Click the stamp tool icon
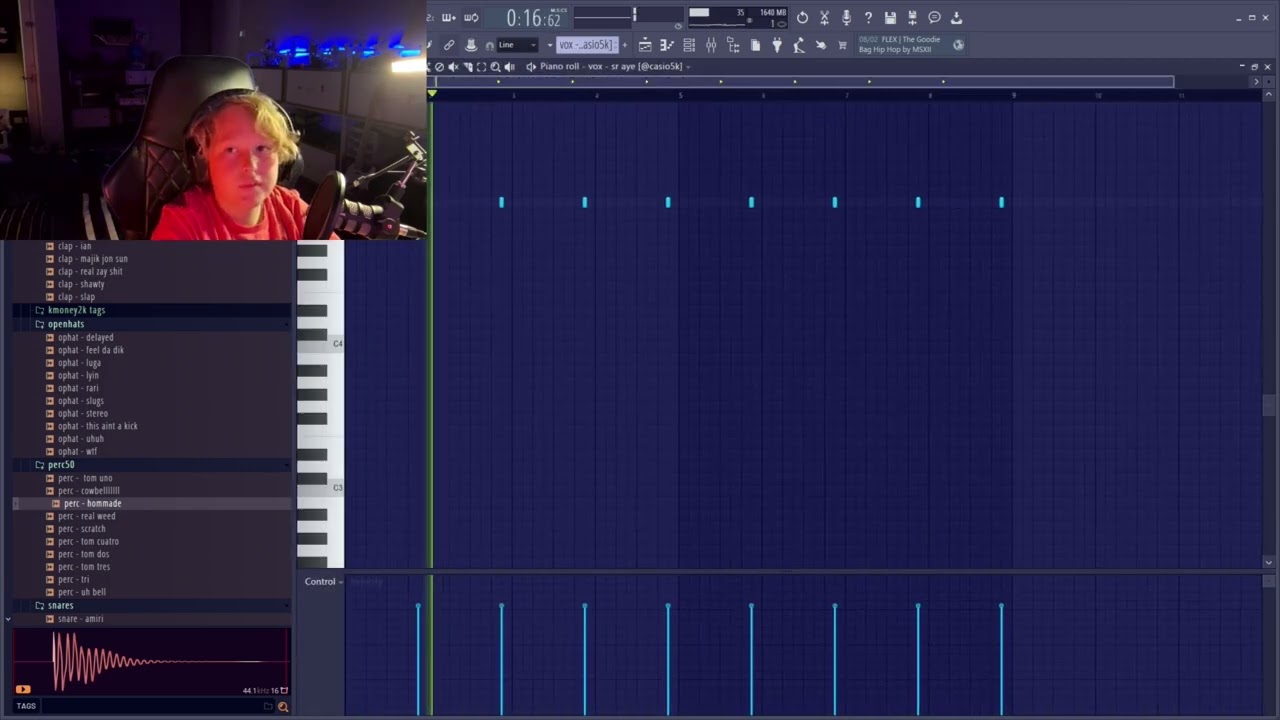The height and width of the screenshot is (720, 1280). (x=470, y=45)
